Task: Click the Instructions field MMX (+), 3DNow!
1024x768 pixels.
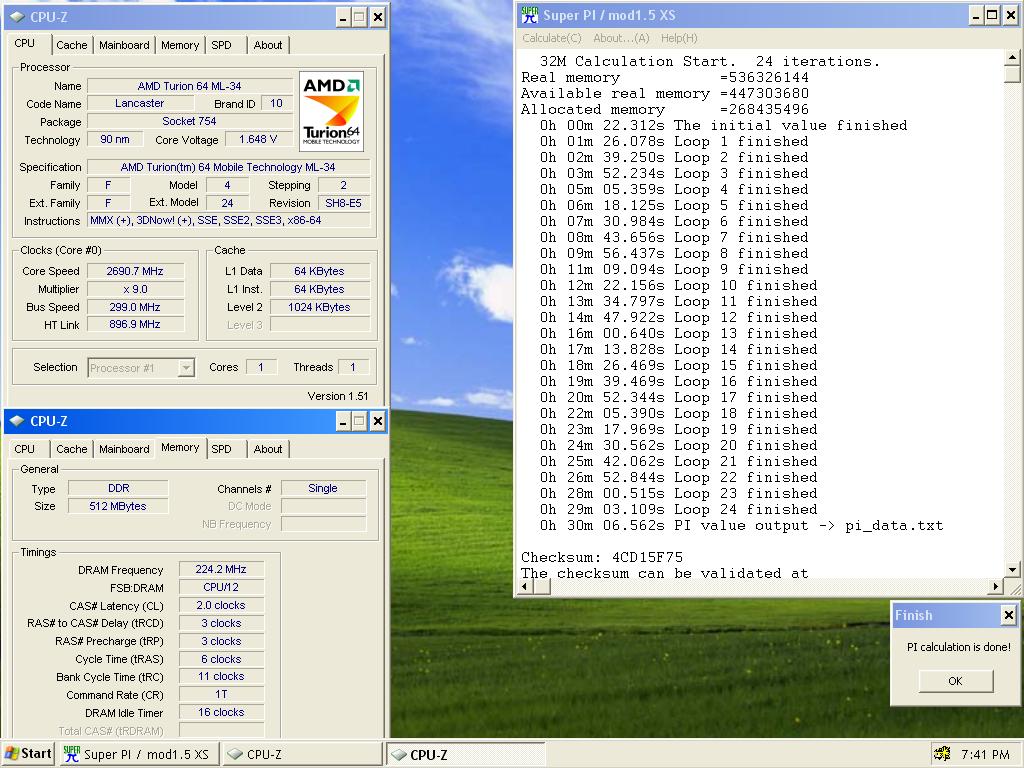Action: pyautogui.click(x=229, y=221)
